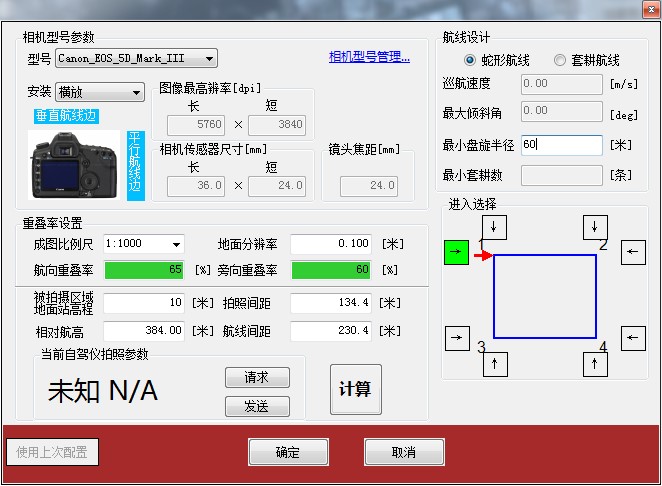Click the 平行航线边 vertical blue label

tap(136, 166)
